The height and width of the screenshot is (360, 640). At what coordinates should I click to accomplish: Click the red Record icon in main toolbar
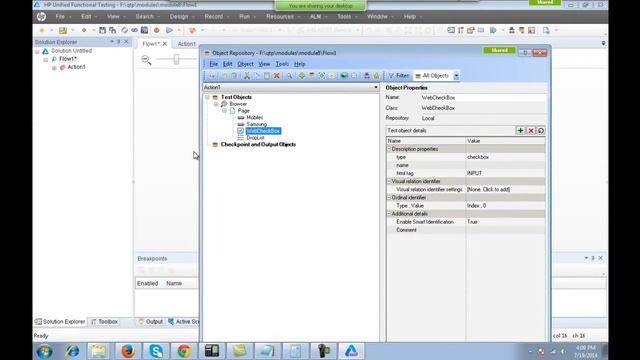coord(156,30)
